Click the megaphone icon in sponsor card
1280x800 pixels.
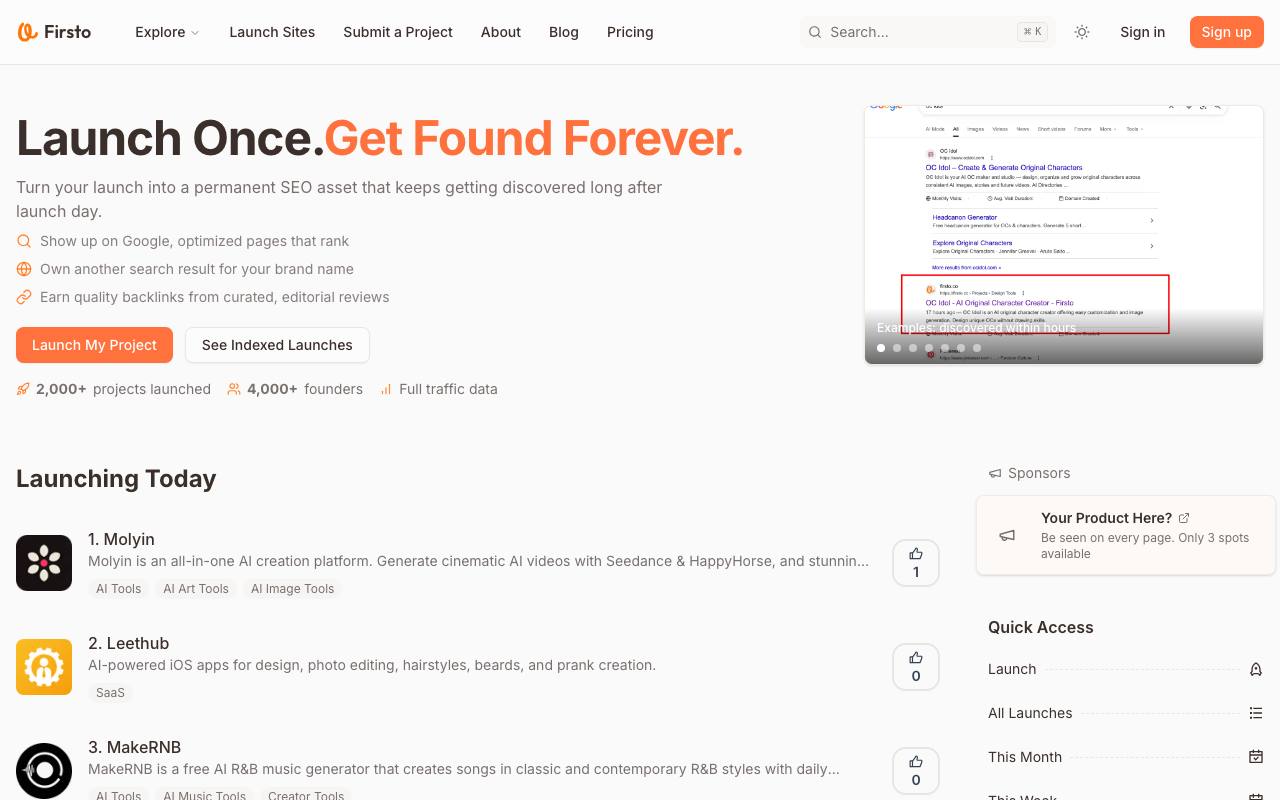[1007, 535]
